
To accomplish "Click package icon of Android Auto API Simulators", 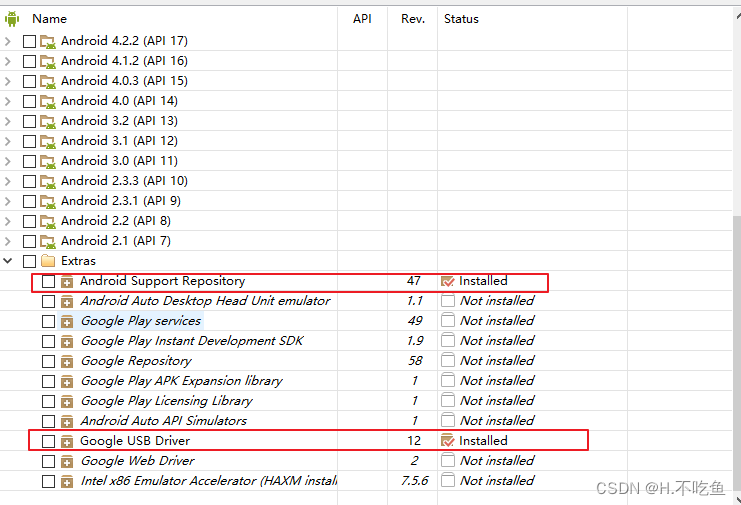I will coord(67,422).
